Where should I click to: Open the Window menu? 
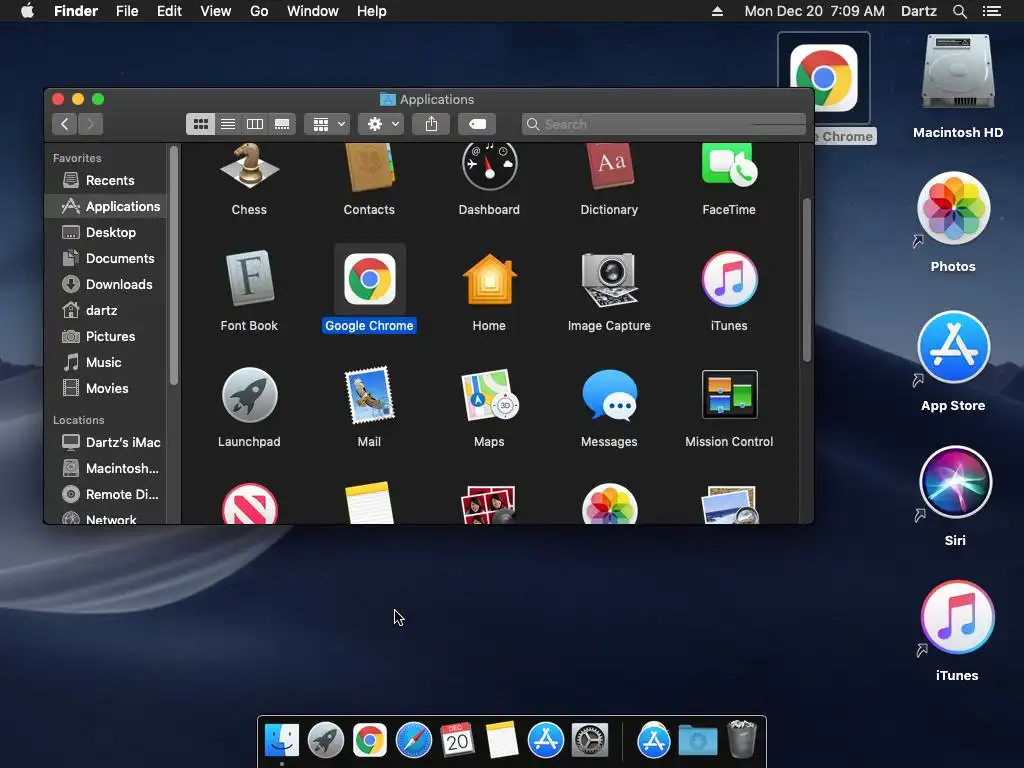tap(313, 11)
